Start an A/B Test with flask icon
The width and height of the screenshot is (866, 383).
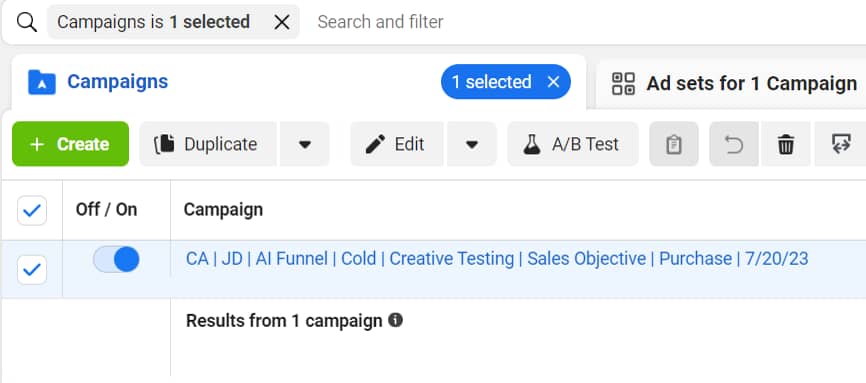[x=573, y=144]
